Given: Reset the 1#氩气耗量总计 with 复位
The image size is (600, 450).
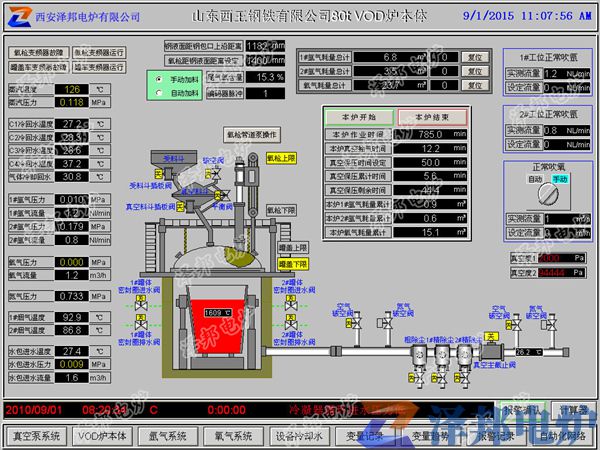Looking at the screenshot, I should 476,58.
